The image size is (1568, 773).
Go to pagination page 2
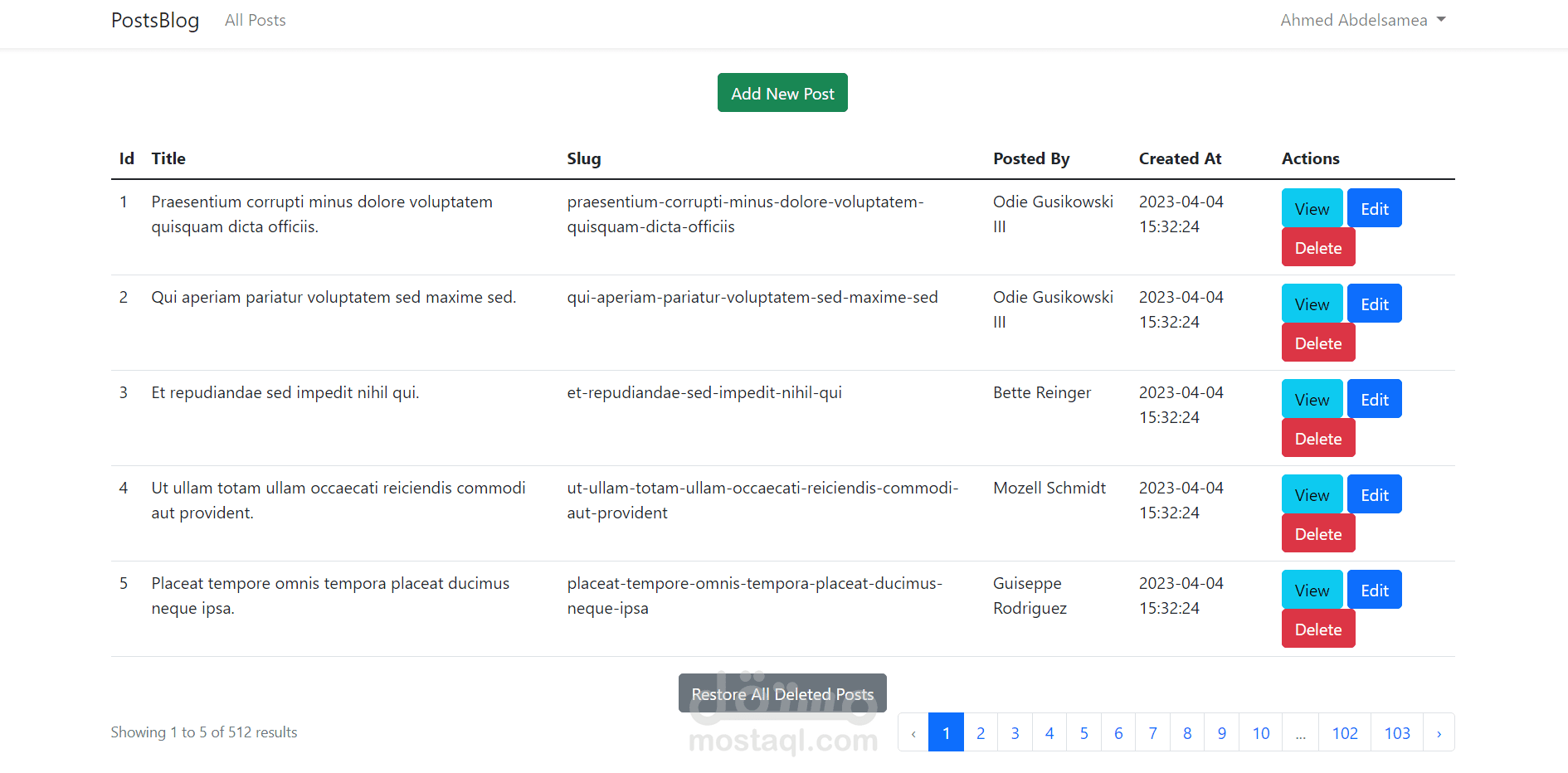[x=981, y=733]
